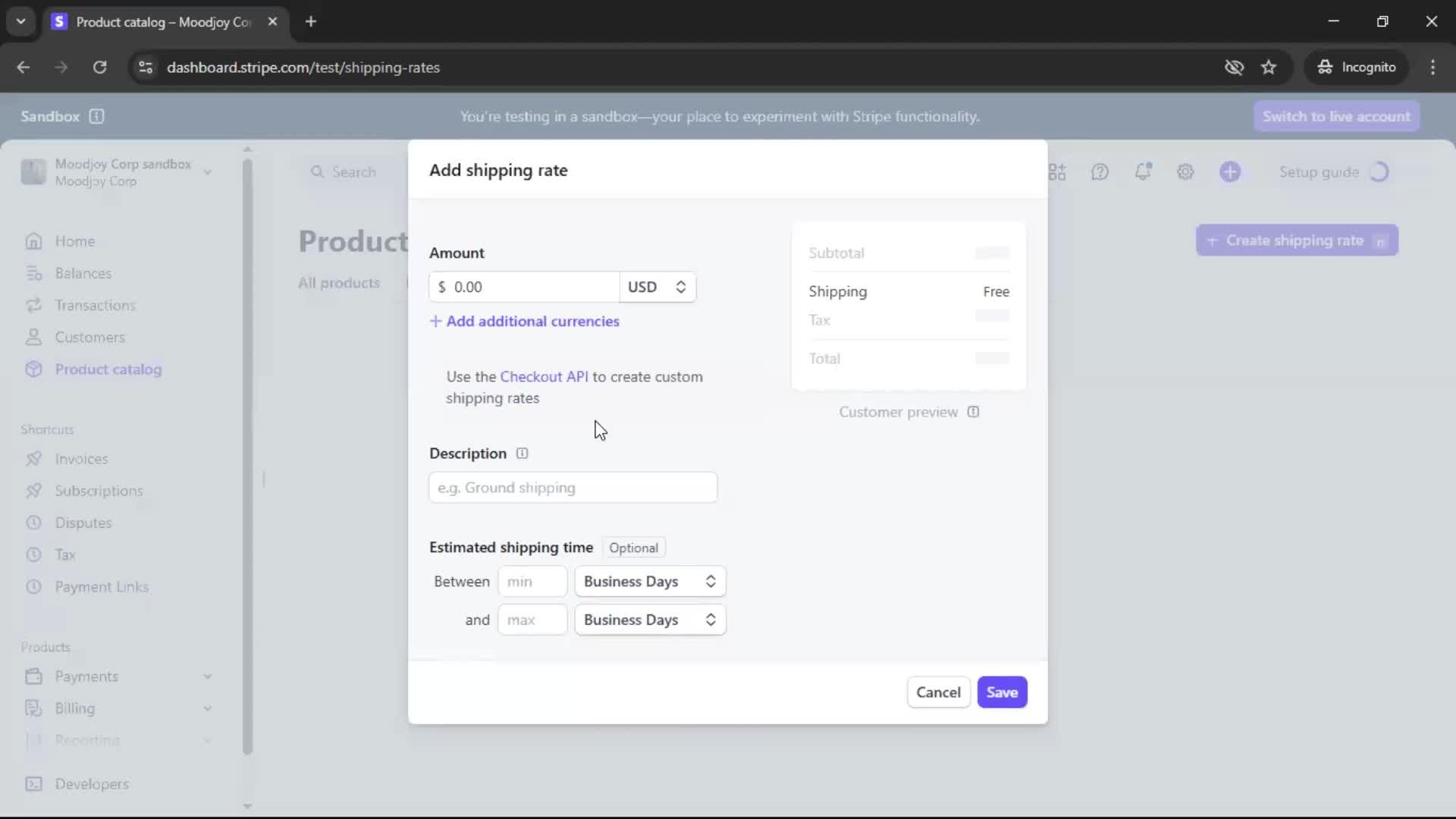Click the Incognito profile indicator

pyautogui.click(x=1356, y=67)
